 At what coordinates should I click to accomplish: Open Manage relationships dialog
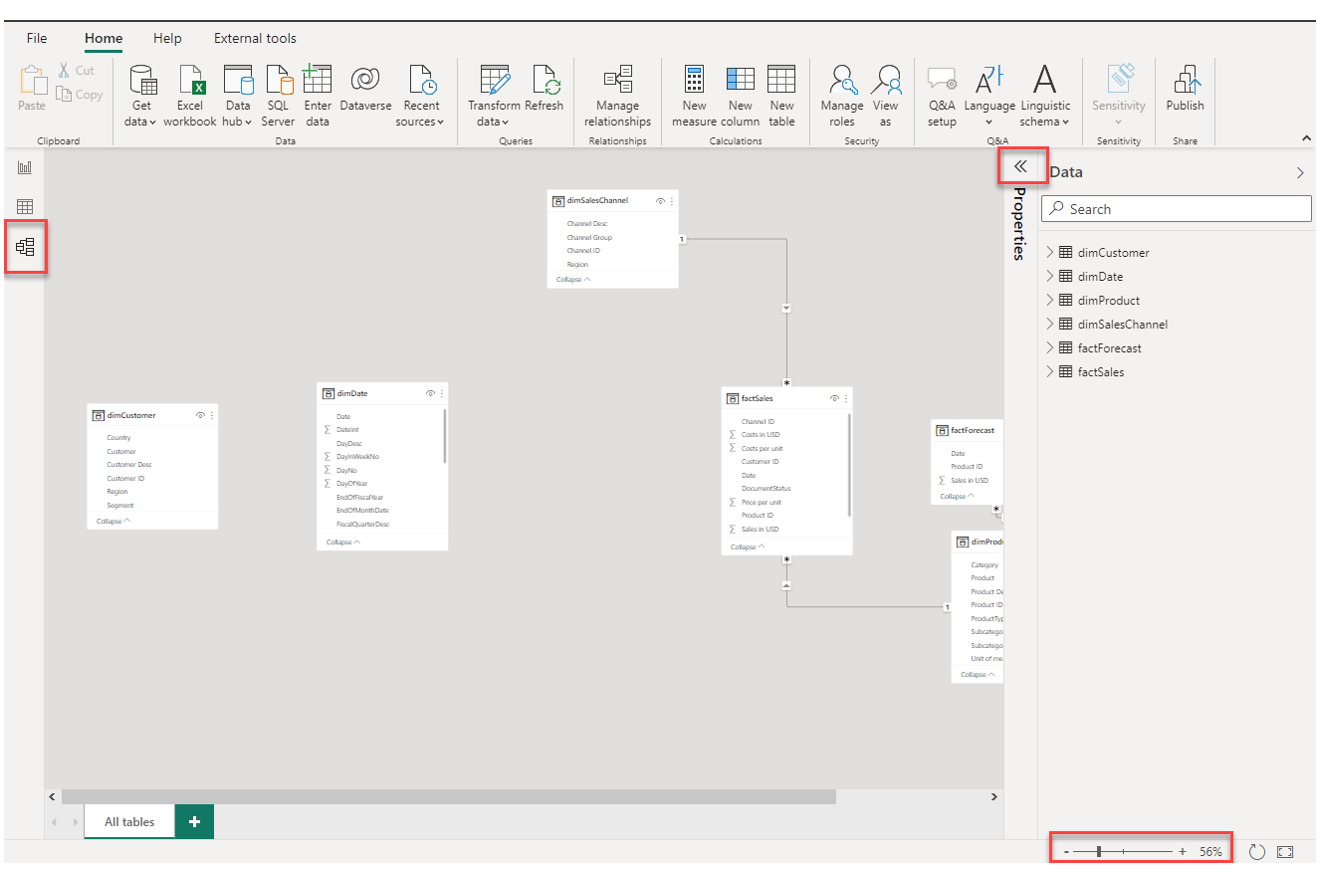click(618, 97)
